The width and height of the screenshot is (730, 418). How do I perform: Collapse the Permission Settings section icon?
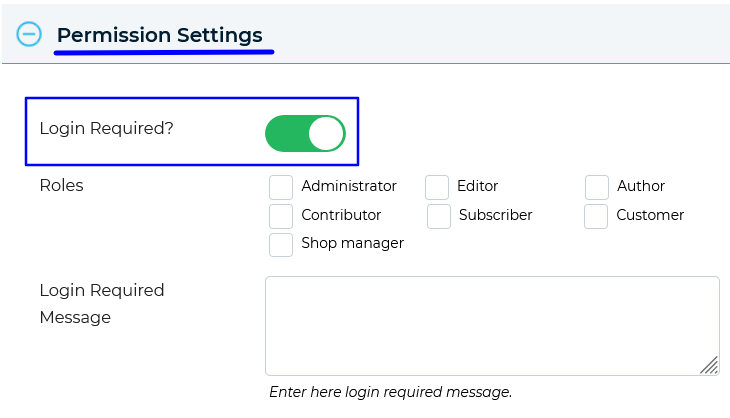(x=29, y=34)
